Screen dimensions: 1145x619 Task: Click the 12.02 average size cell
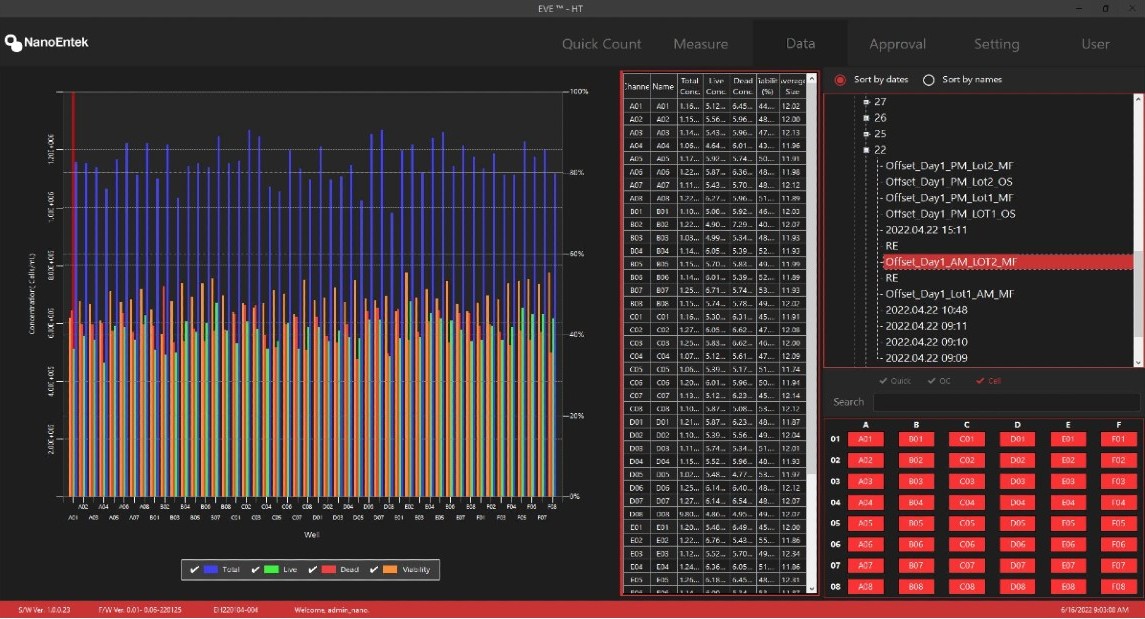[x=792, y=107]
